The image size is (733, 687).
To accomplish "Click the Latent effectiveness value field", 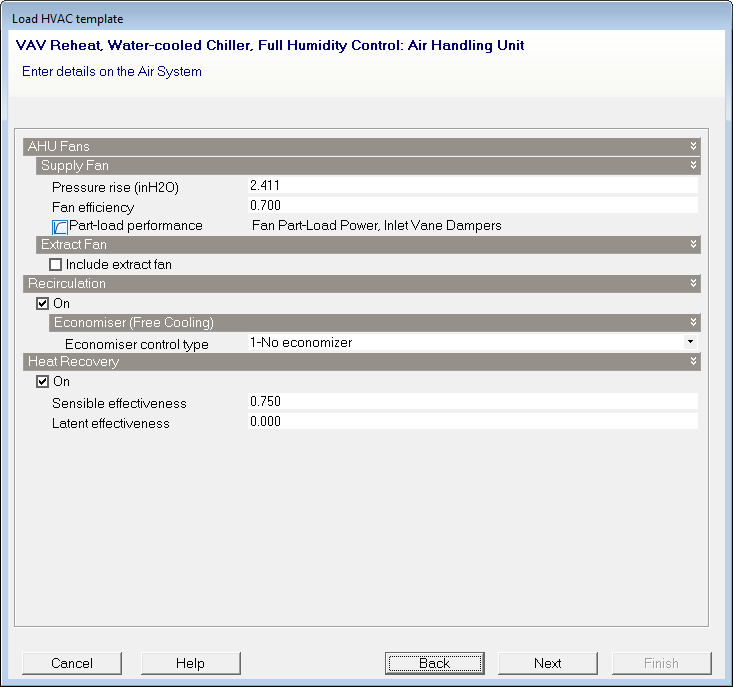I will (472, 422).
